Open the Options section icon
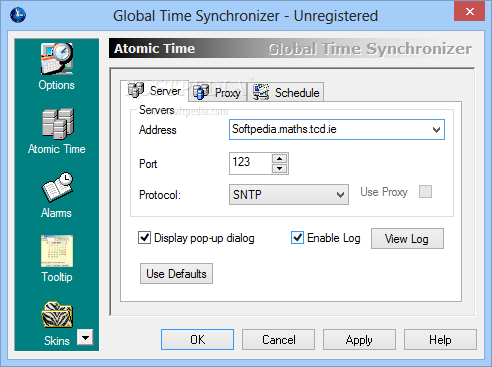The width and height of the screenshot is (492, 367). point(57,59)
